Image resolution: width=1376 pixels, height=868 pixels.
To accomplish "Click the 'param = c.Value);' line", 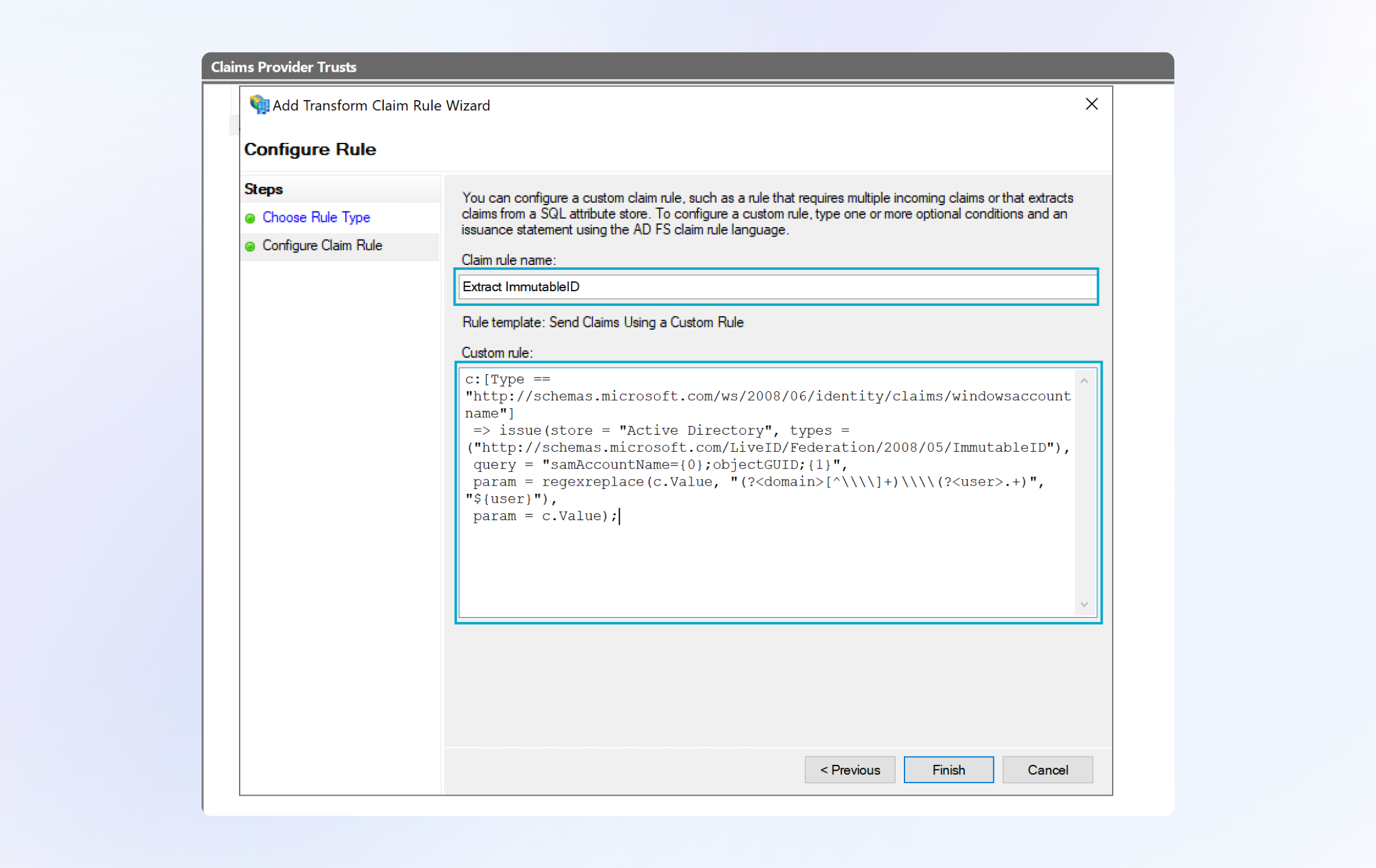I will point(545,516).
